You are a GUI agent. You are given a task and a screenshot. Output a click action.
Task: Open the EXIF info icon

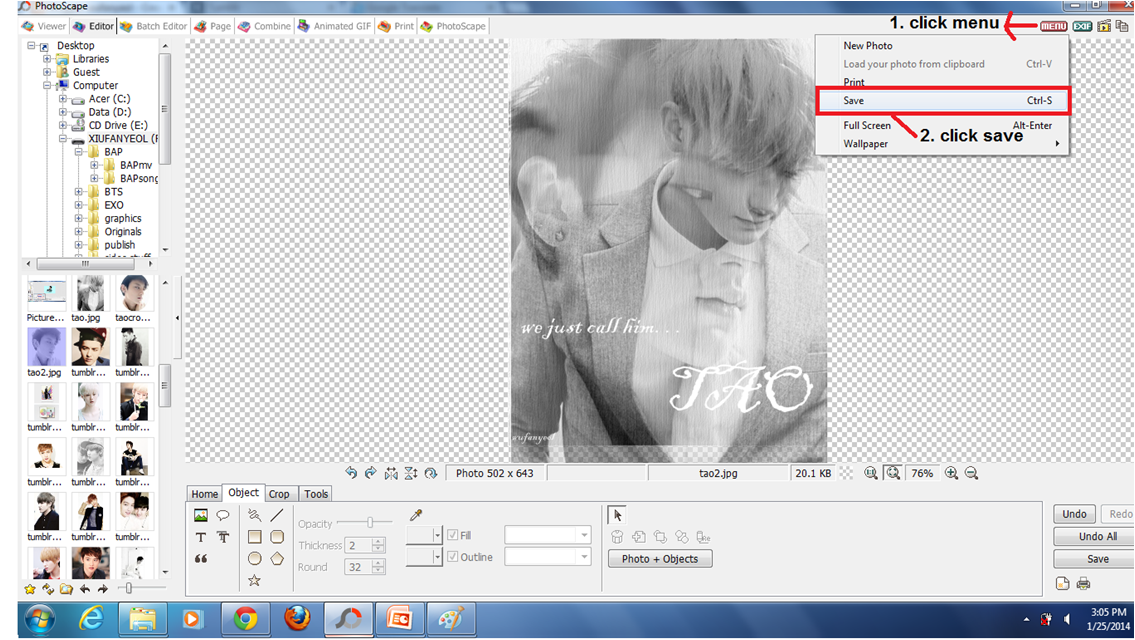pyautogui.click(x=1082, y=26)
